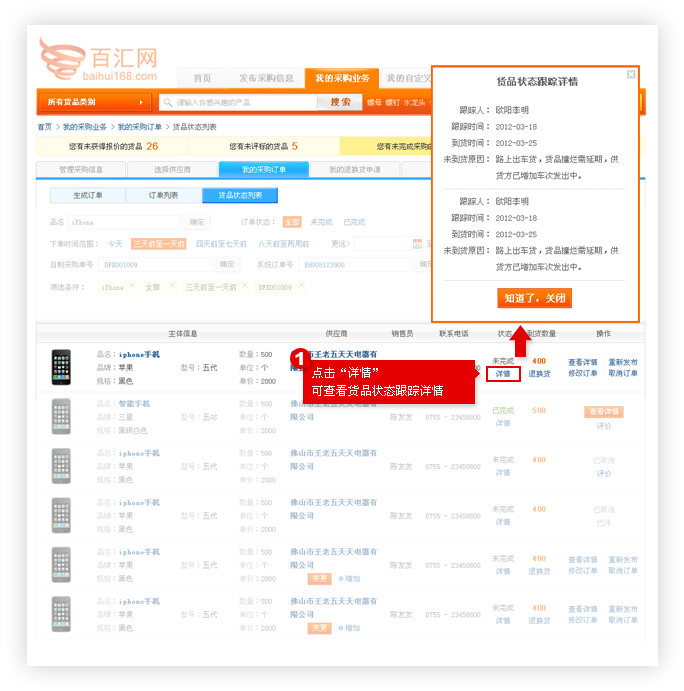Click 详情 link in first row

point(504,374)
